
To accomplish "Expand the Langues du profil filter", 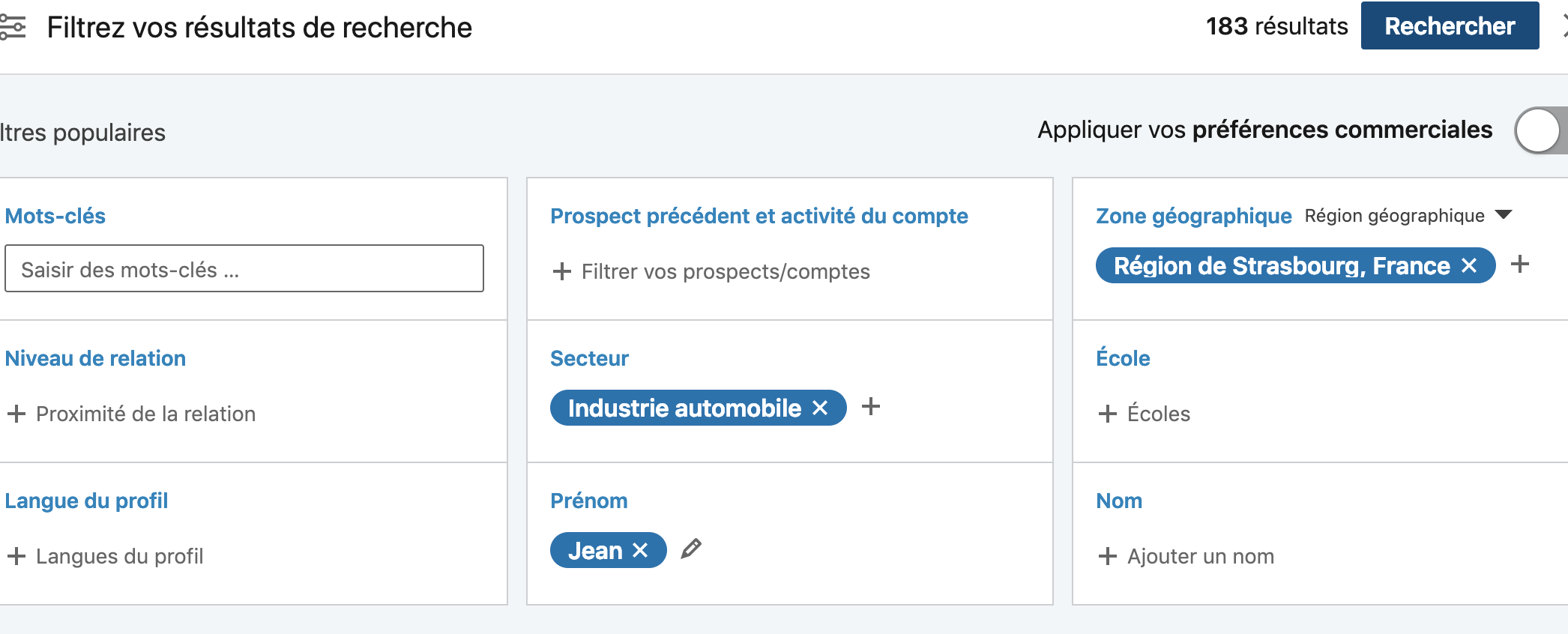I will 105,556.
